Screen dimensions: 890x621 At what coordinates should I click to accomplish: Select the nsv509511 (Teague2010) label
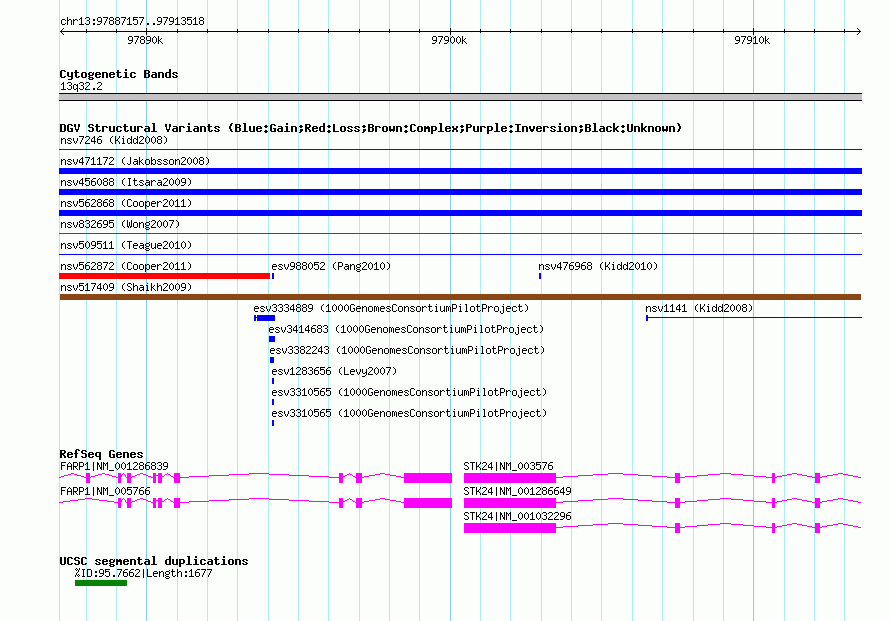(x=125, y=245)
